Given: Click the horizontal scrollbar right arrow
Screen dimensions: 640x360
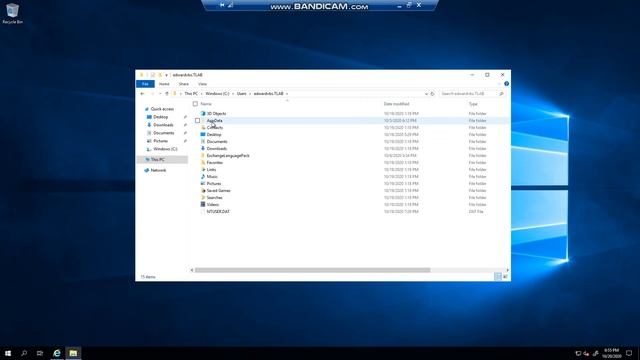Looking at the screenshot, I should pos(507,270).
